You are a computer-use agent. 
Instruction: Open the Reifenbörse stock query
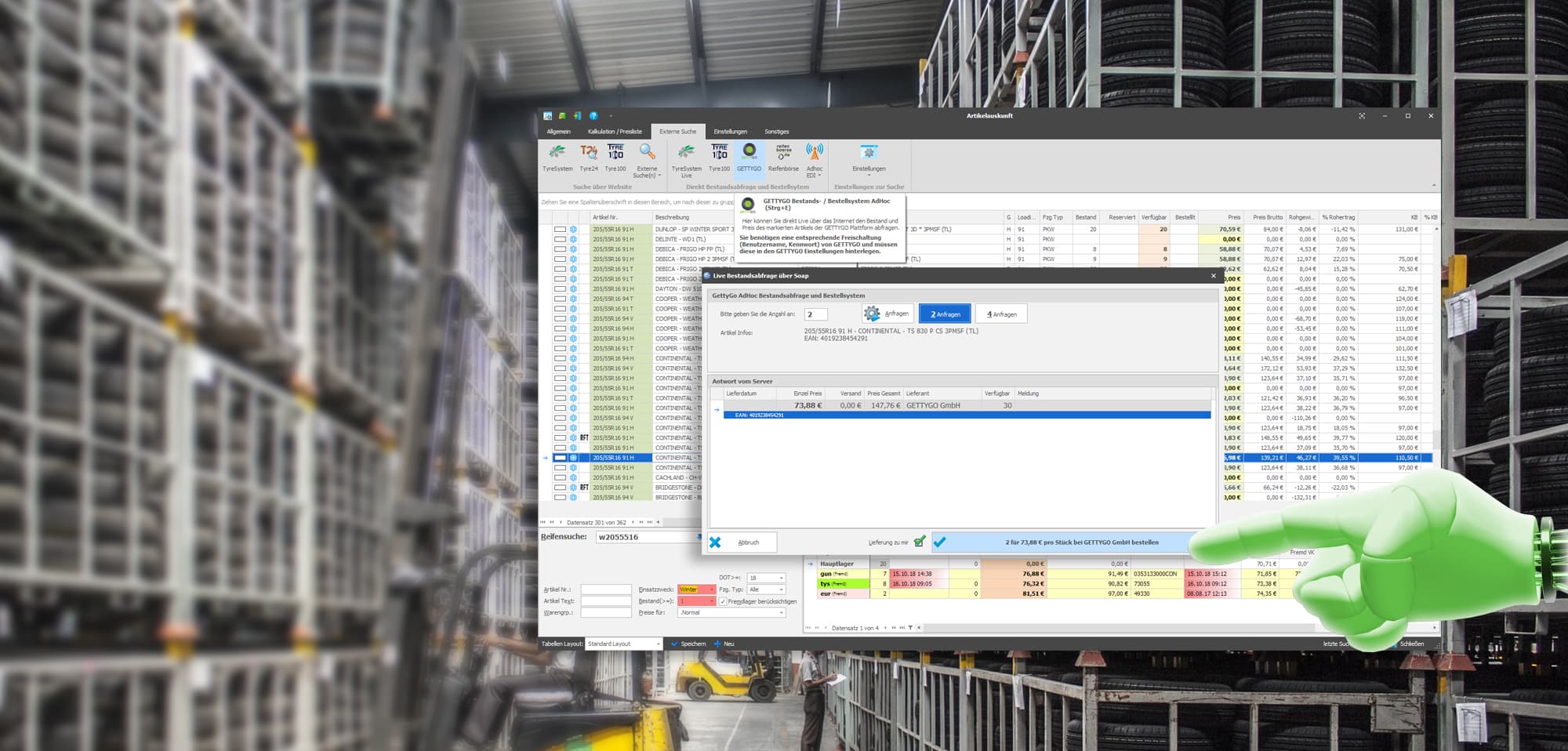point(783,158)
